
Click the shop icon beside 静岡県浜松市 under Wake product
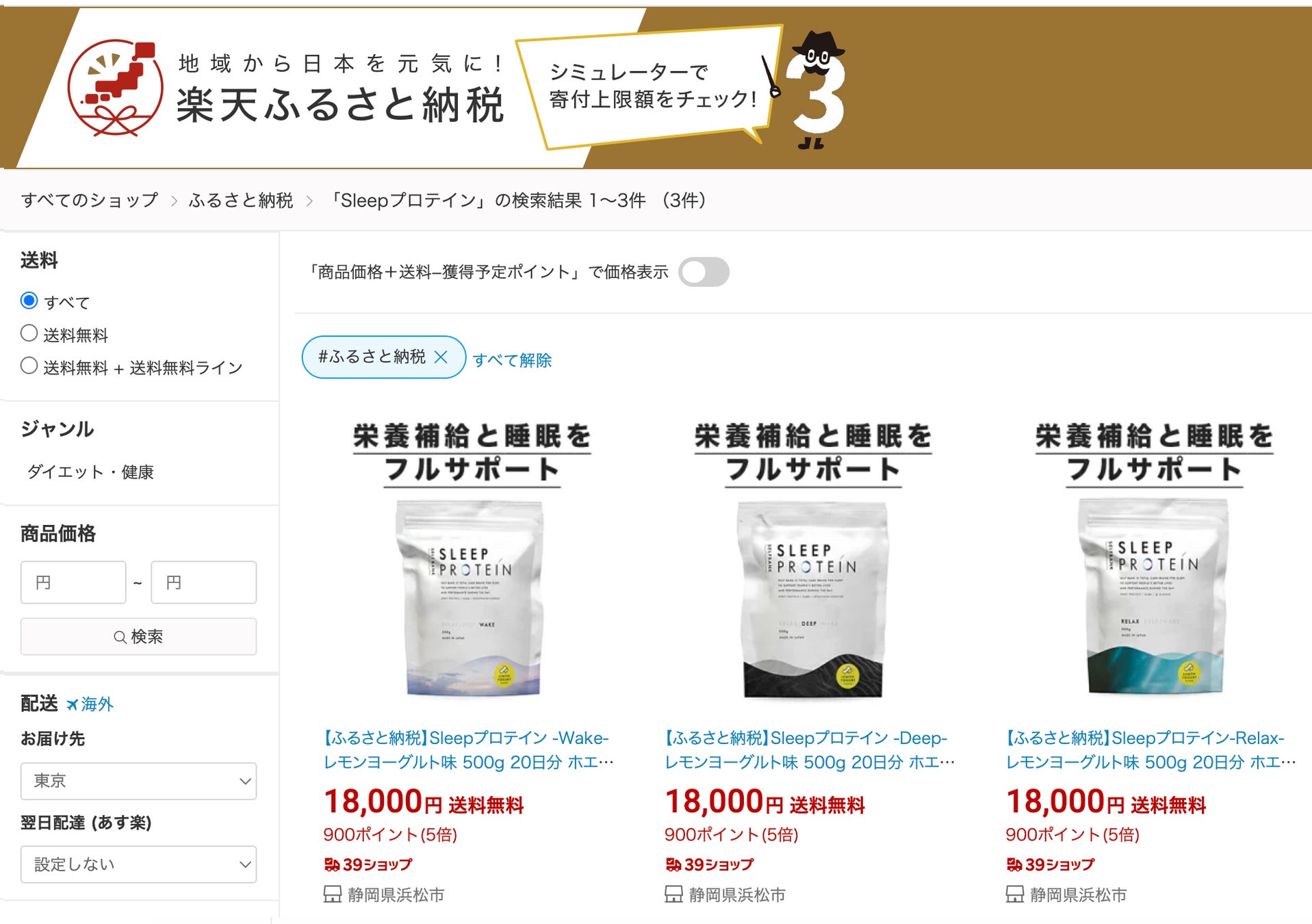332,895
